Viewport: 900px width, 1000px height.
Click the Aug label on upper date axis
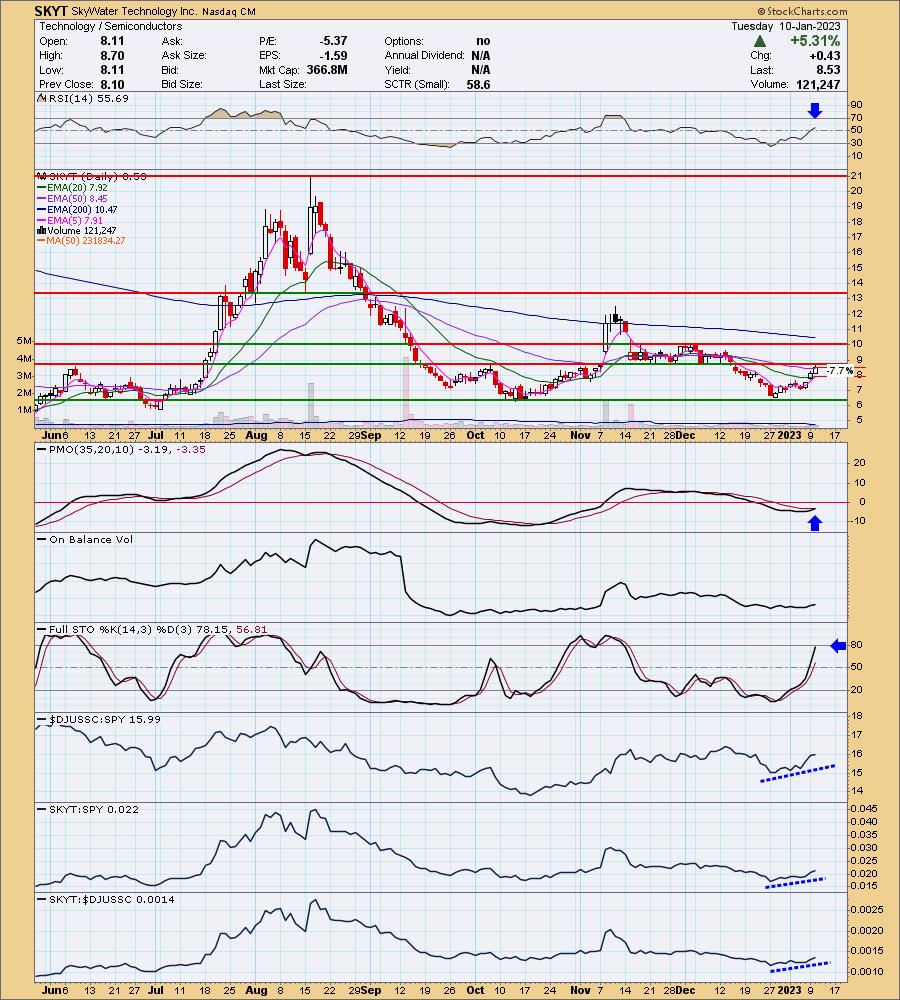tap(256, 436)
